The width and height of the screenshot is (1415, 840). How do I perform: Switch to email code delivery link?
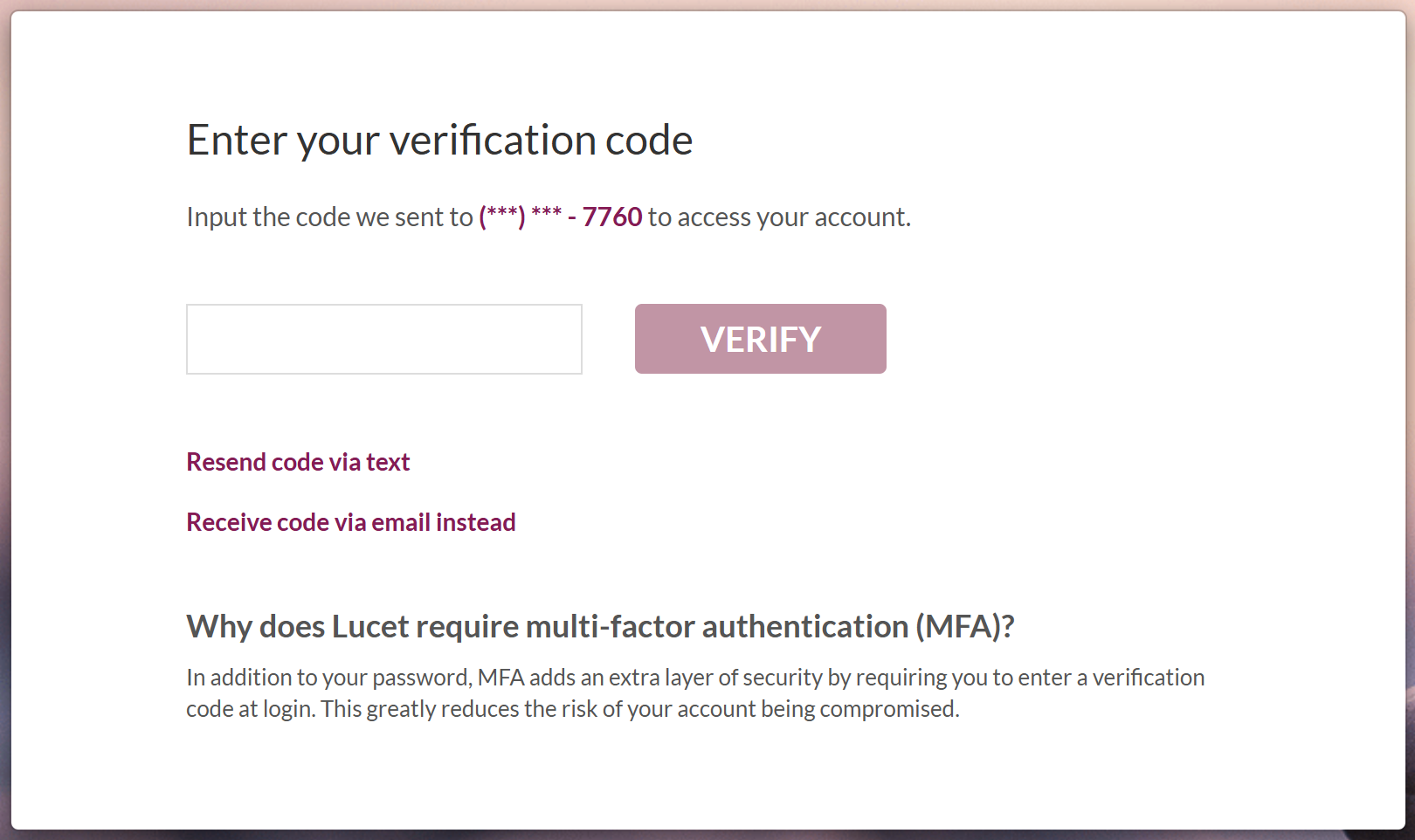(x=350, y=522)
